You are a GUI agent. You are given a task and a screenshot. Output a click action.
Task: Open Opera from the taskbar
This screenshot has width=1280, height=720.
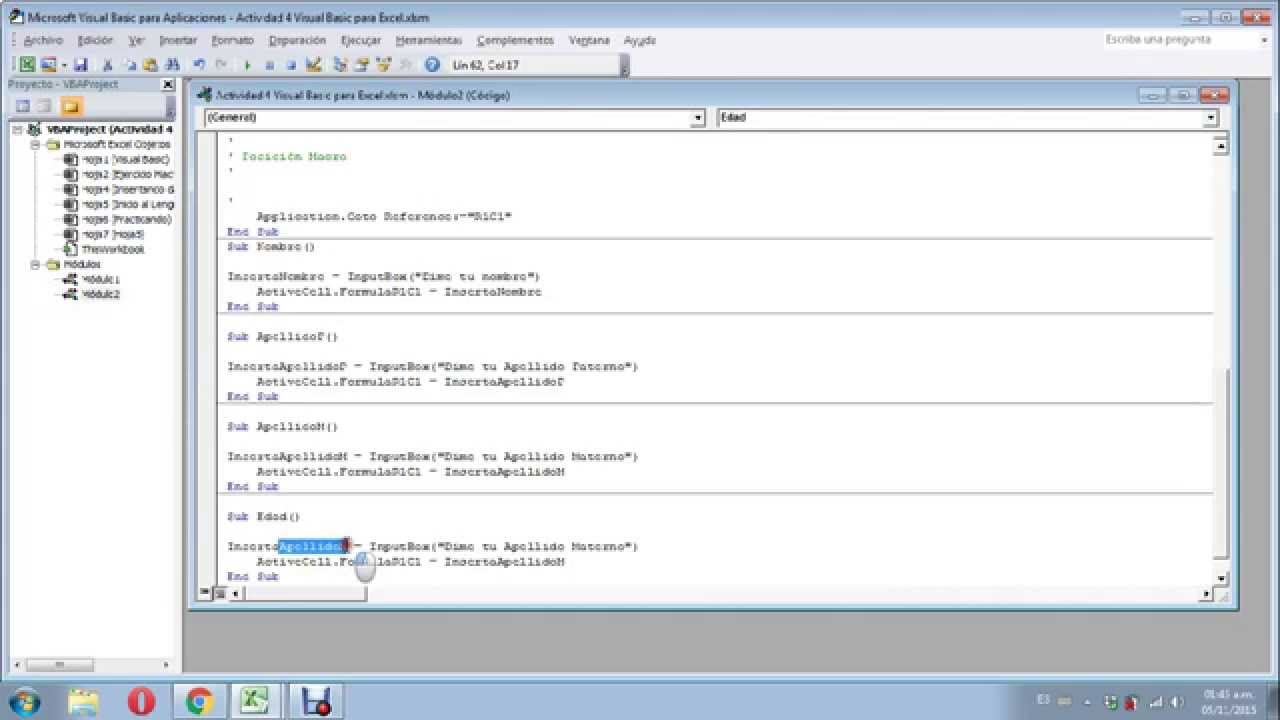point(142,701)
